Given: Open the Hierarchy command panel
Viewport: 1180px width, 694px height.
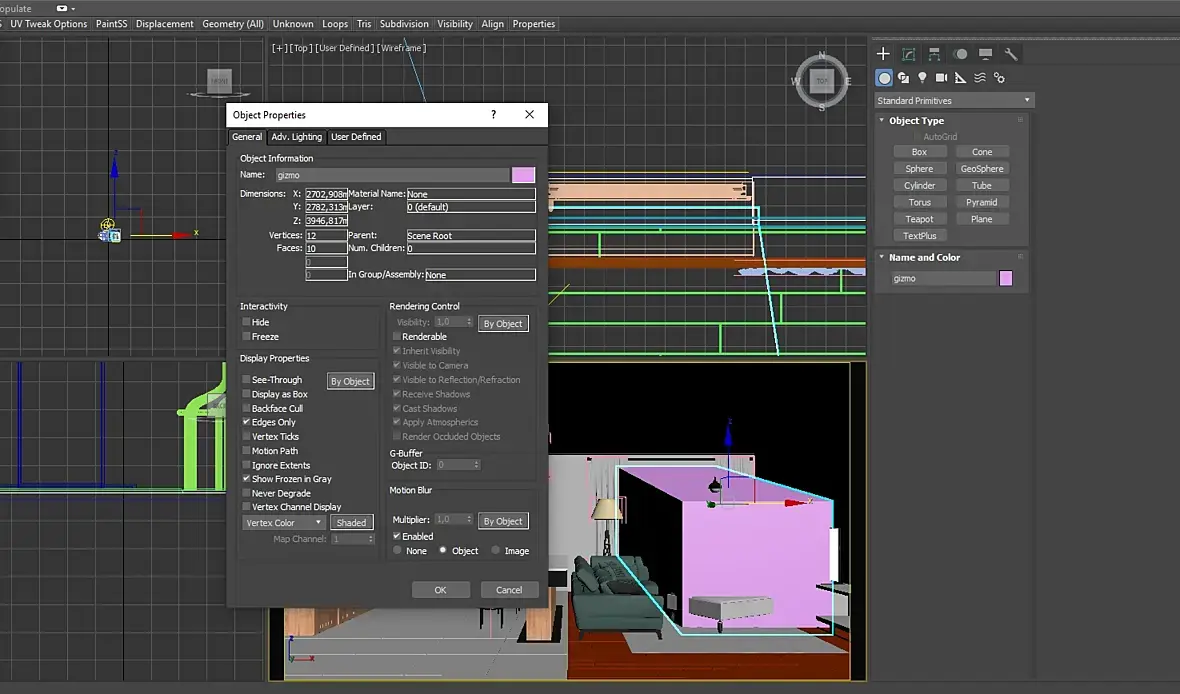Looking at the screenshot, I should (934, 54).
